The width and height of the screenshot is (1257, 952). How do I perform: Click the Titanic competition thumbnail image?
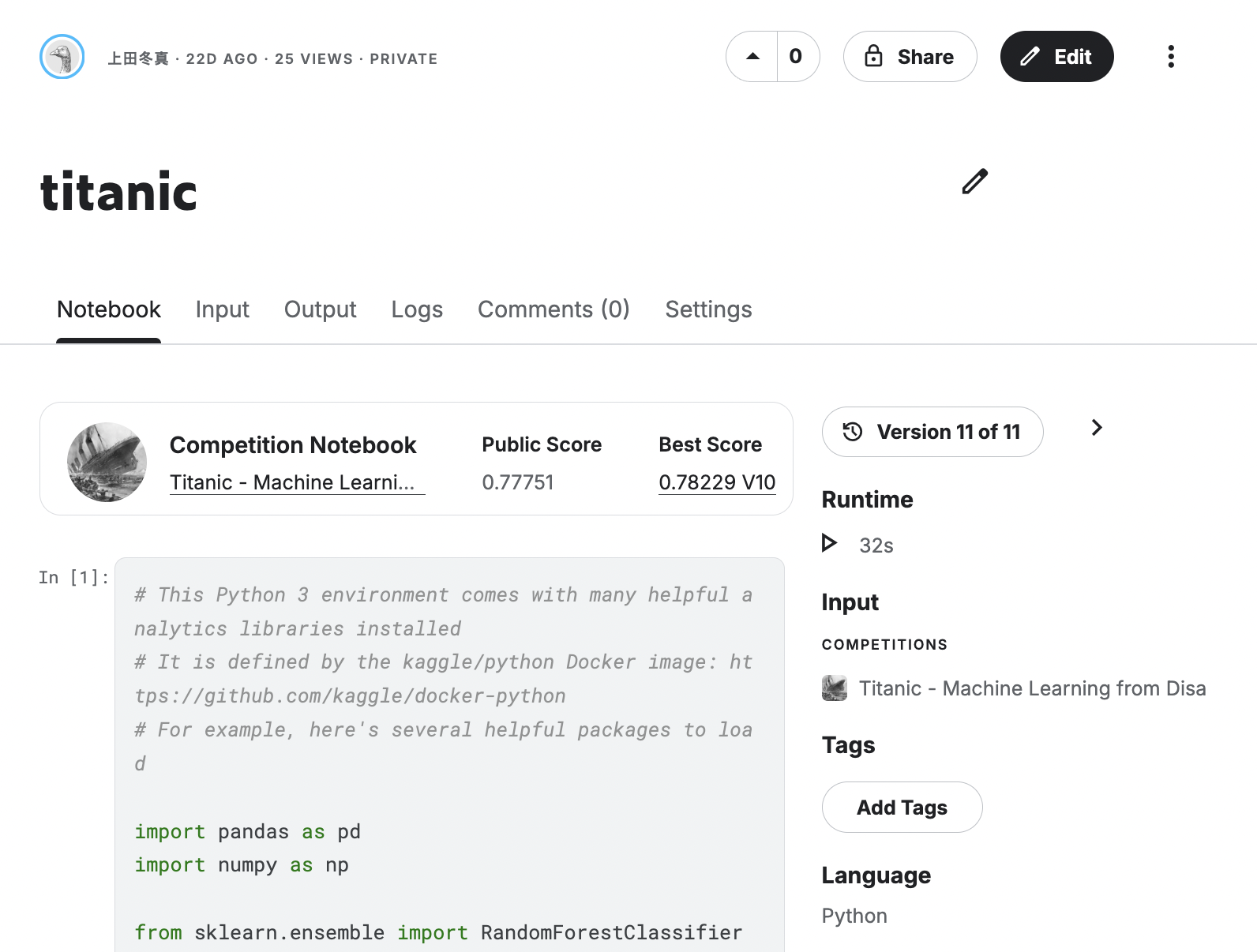click(x=107, y=462)
